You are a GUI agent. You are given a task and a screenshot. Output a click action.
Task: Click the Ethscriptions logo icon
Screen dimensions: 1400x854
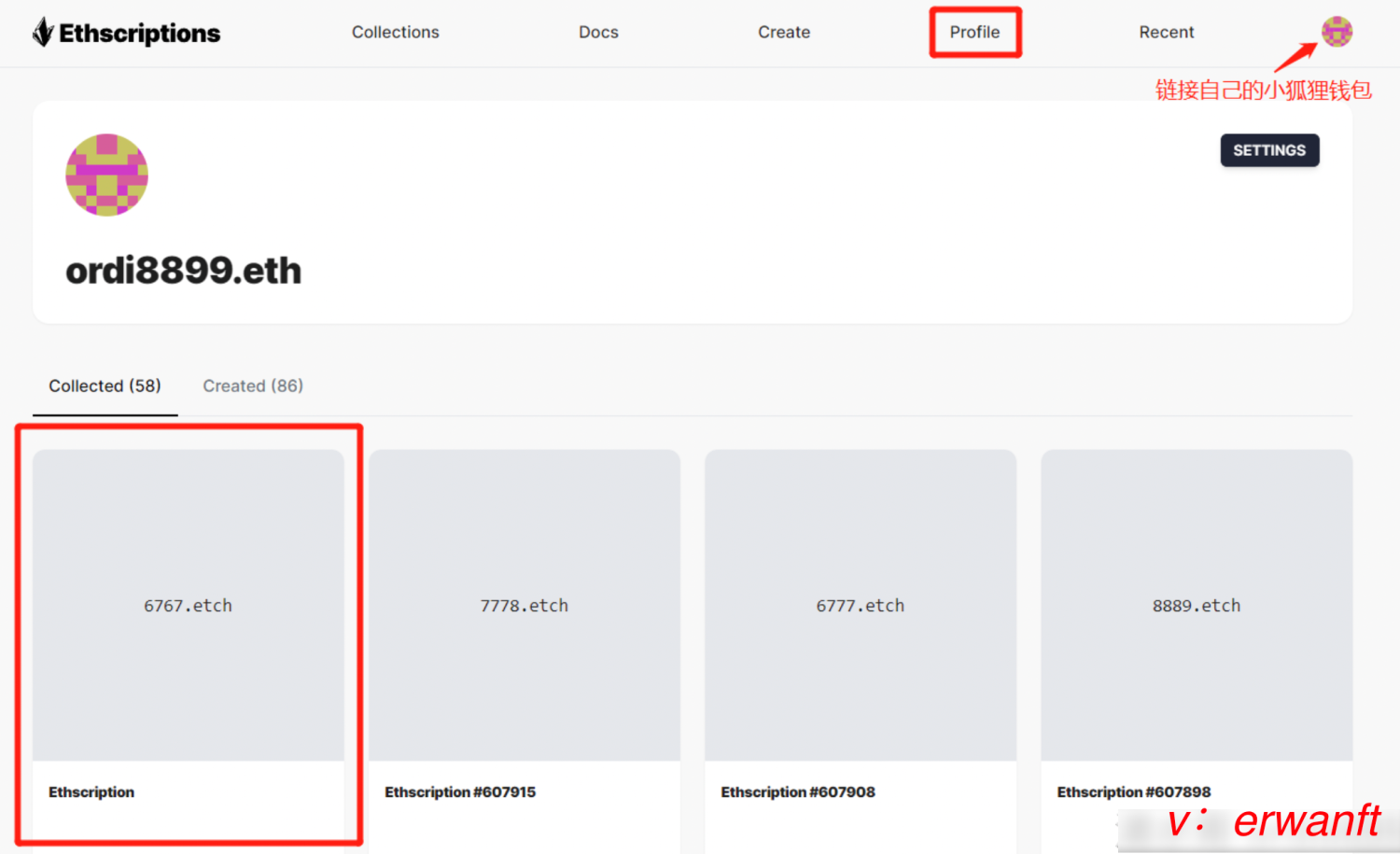pyautogui.click(x=43, y=33)
